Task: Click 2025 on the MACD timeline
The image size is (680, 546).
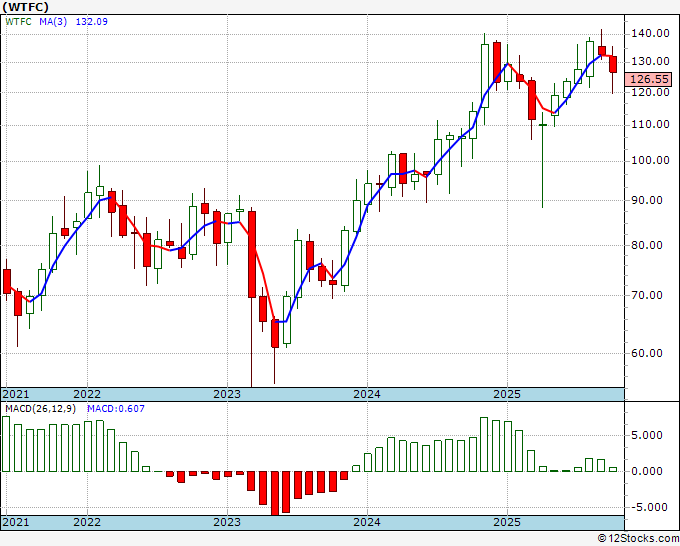Action: (507, 522)
